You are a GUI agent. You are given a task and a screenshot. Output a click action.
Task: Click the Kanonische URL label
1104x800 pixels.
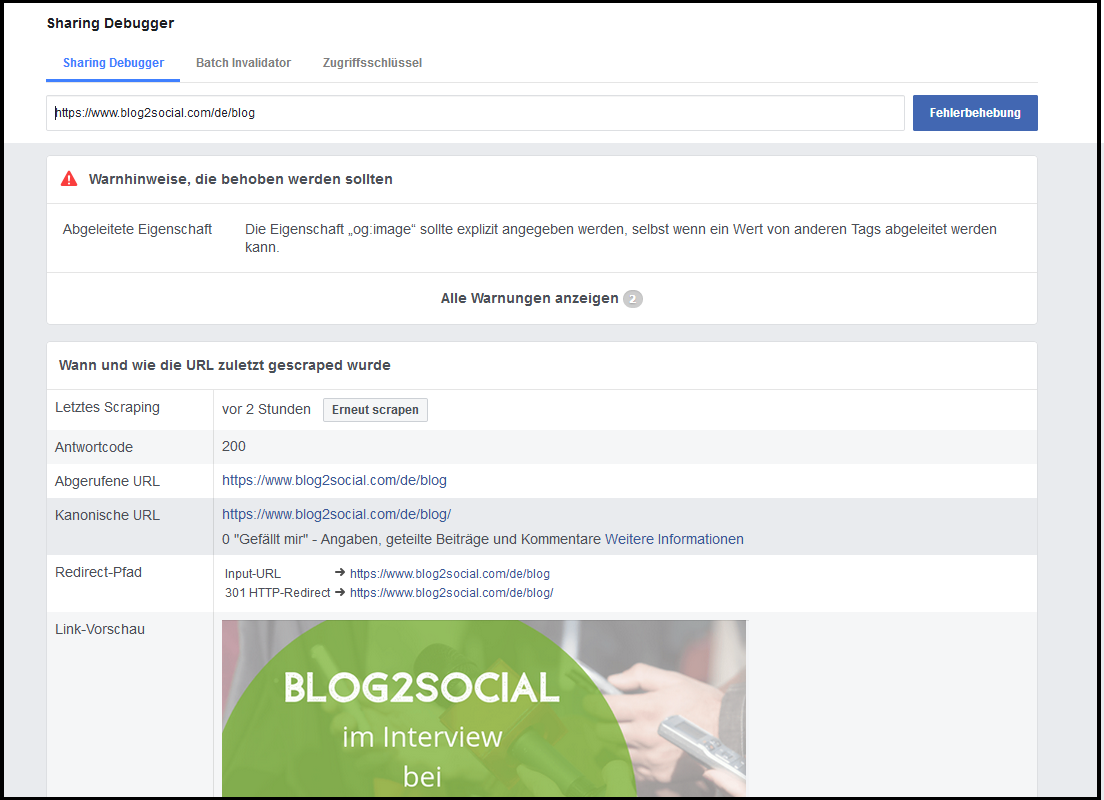[x=107, y=515]
